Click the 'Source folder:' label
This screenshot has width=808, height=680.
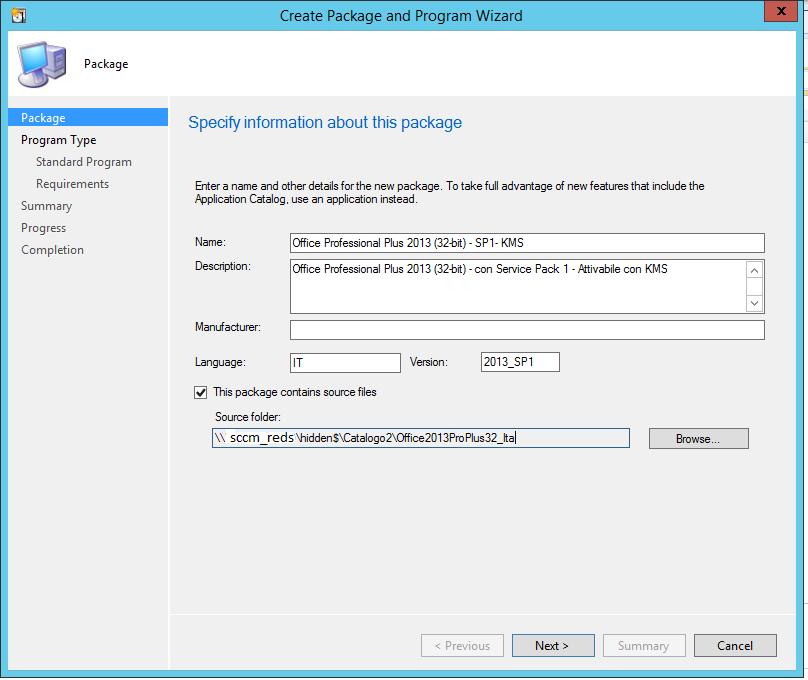pyautogui.click(x=248, y=417)
